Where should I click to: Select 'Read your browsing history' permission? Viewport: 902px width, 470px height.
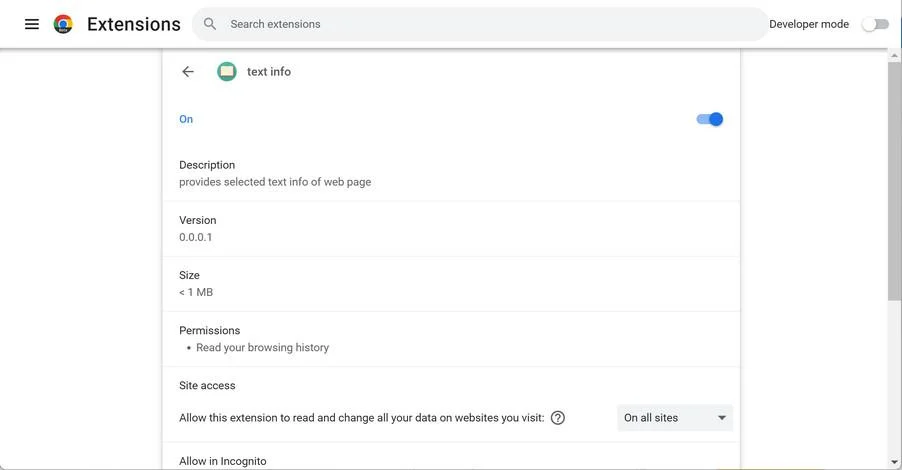262,347
